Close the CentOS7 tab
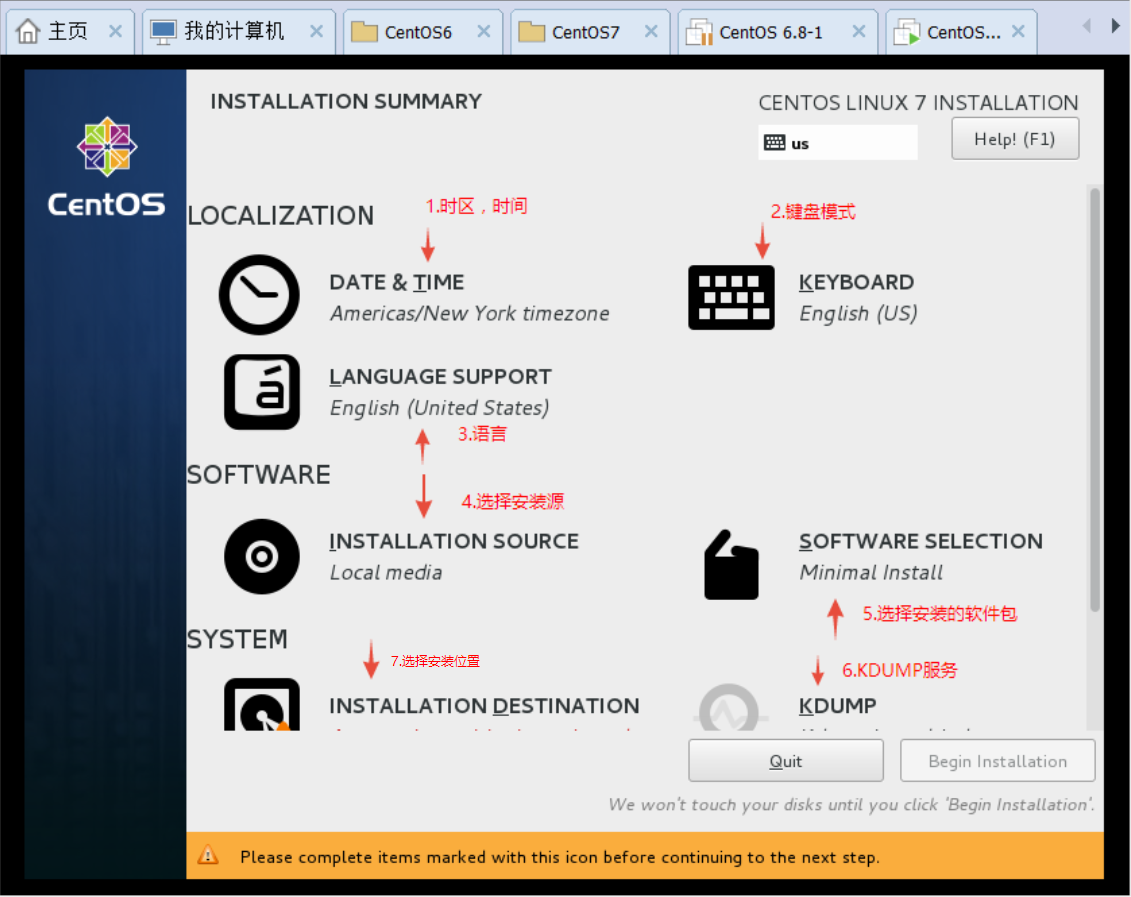Image resolution: width=1131 pixels, height=897 pixels. click(651, 31)
